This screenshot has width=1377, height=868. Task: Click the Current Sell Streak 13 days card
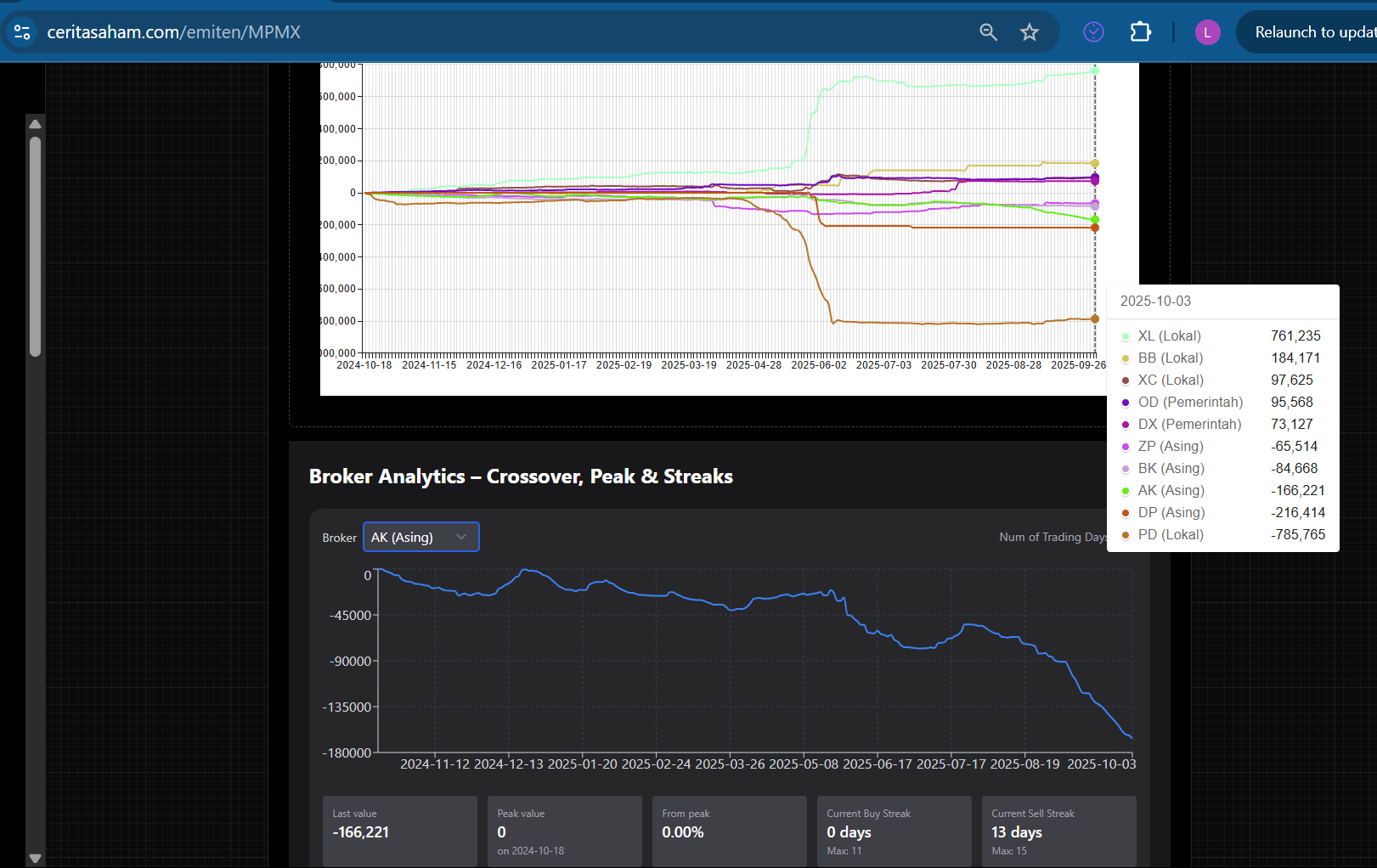point(1058,831)
